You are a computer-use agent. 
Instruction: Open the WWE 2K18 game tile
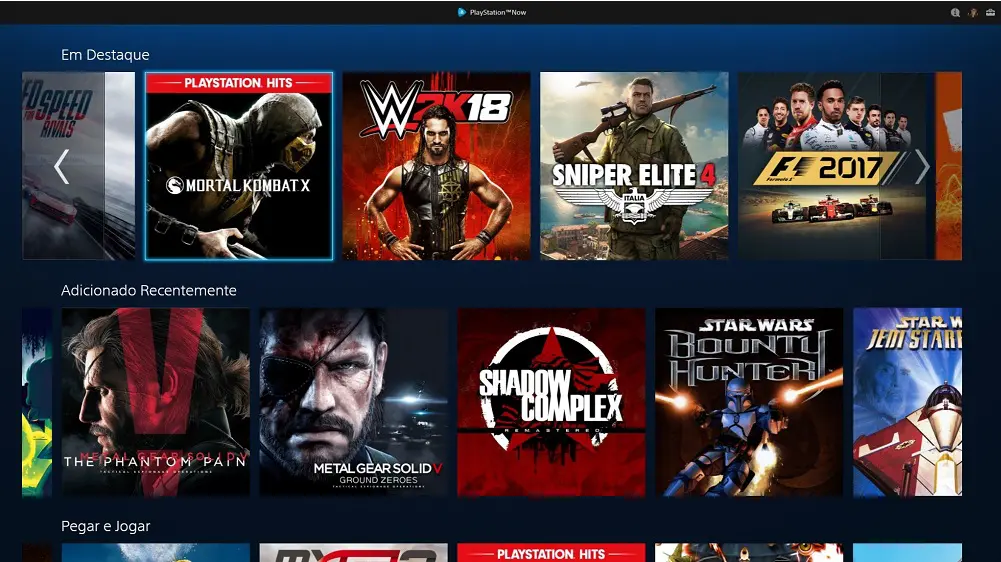pyautogui.click(x=436, y=166)
